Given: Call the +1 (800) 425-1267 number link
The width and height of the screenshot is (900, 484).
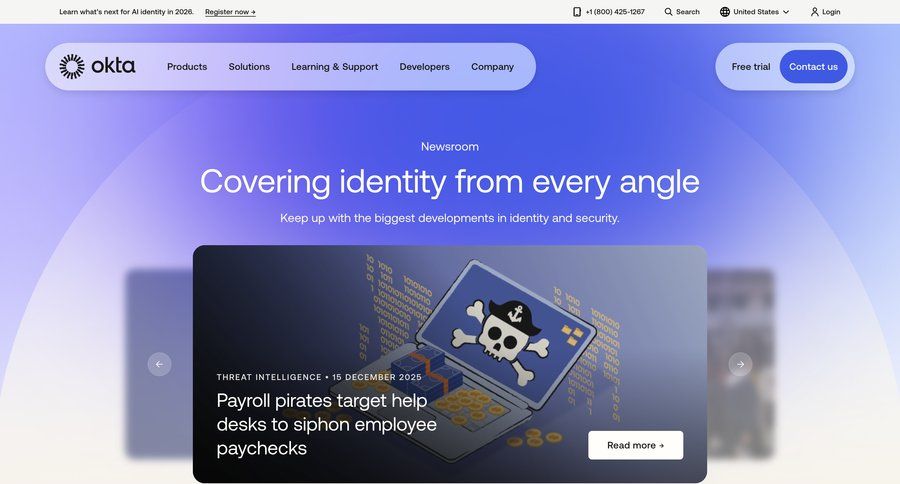Looking at the screenshot, I should 615,11.
